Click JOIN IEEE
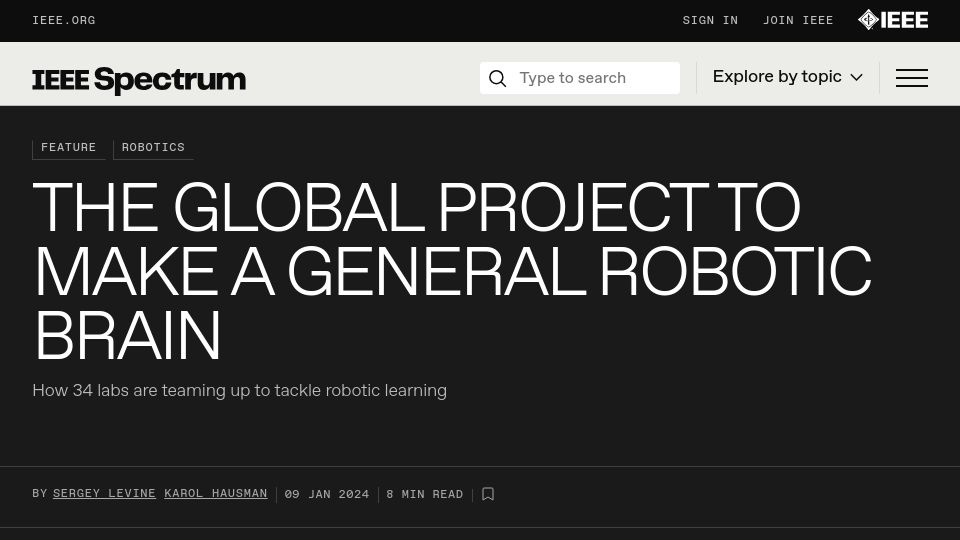The width and height of the screenshot is (960, 540). (x=798, y=20)
